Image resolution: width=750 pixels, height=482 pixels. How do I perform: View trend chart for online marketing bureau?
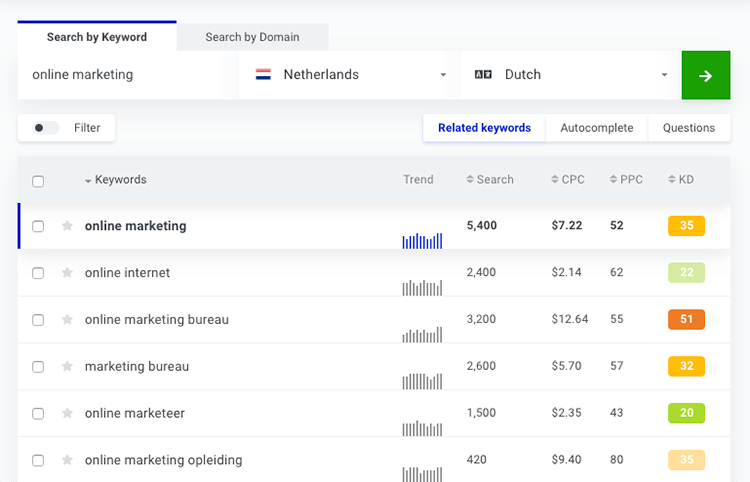[x=422, y=334]
